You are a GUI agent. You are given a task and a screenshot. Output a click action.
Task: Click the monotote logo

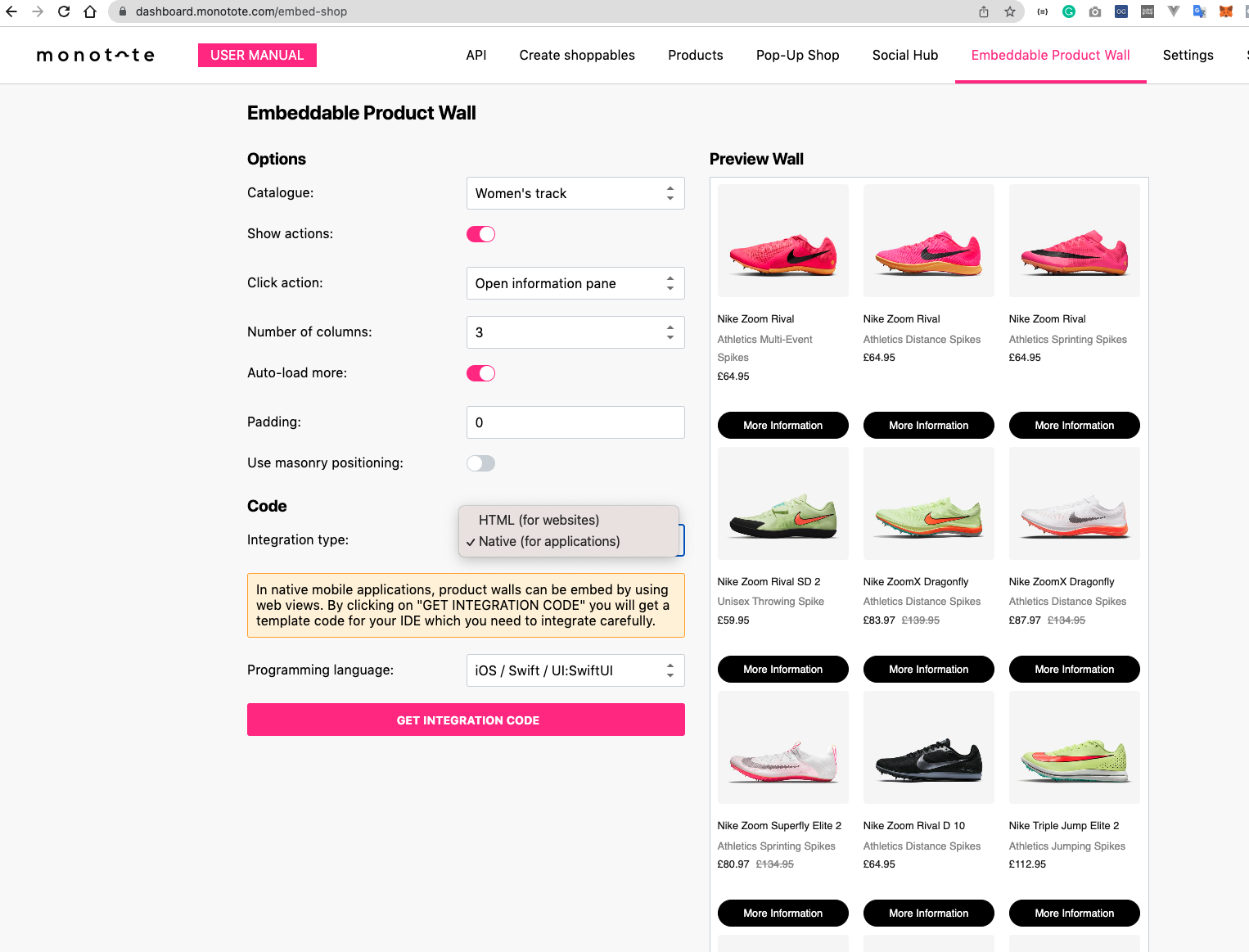click(96, 55)
